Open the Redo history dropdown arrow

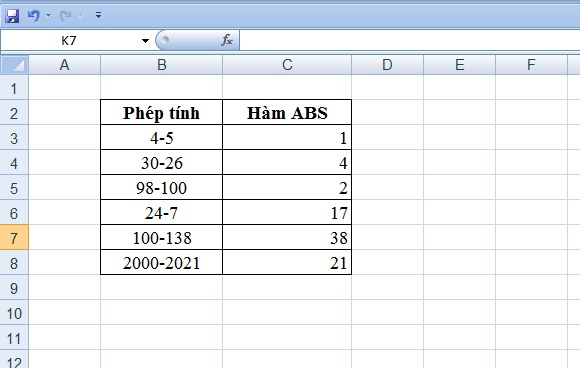(80, 16)
